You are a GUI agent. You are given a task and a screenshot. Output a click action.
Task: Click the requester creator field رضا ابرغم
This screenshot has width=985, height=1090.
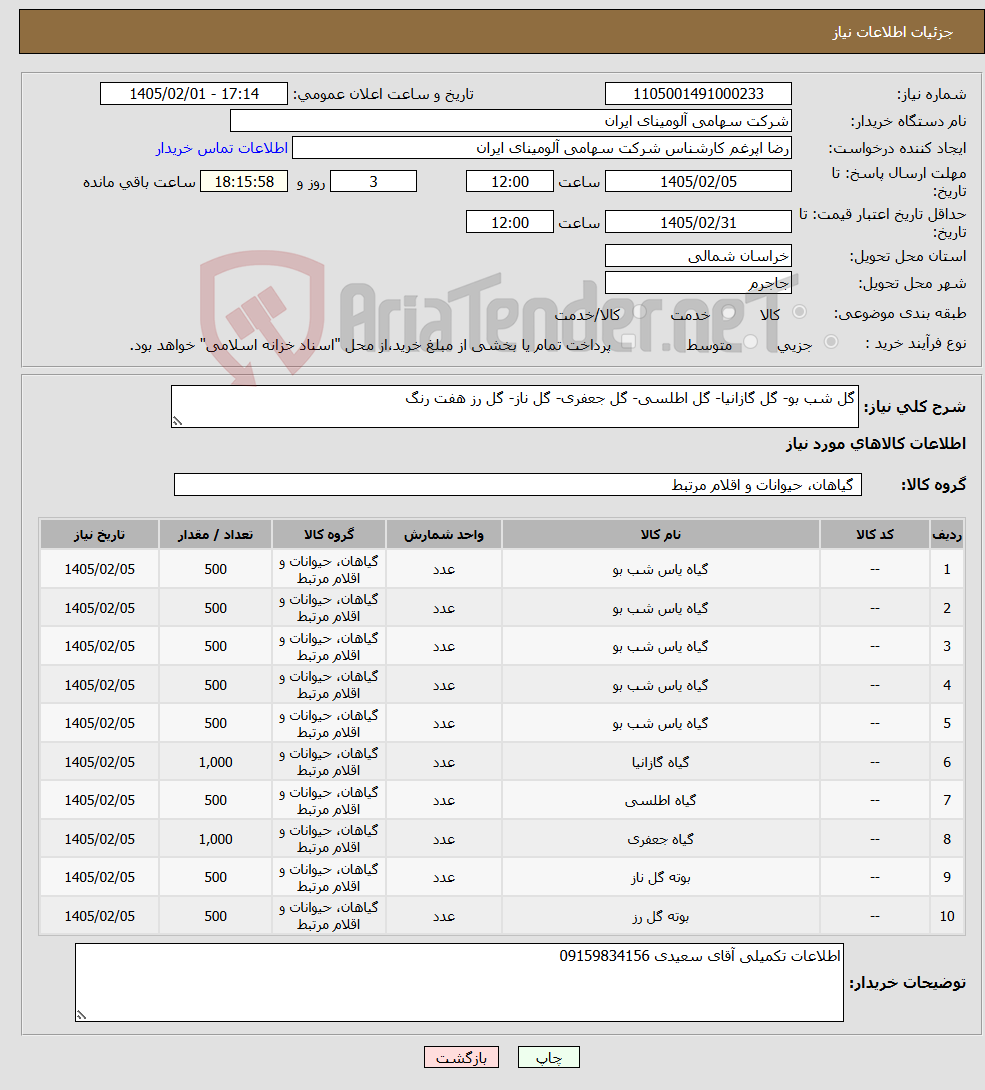tap(542, 148)
